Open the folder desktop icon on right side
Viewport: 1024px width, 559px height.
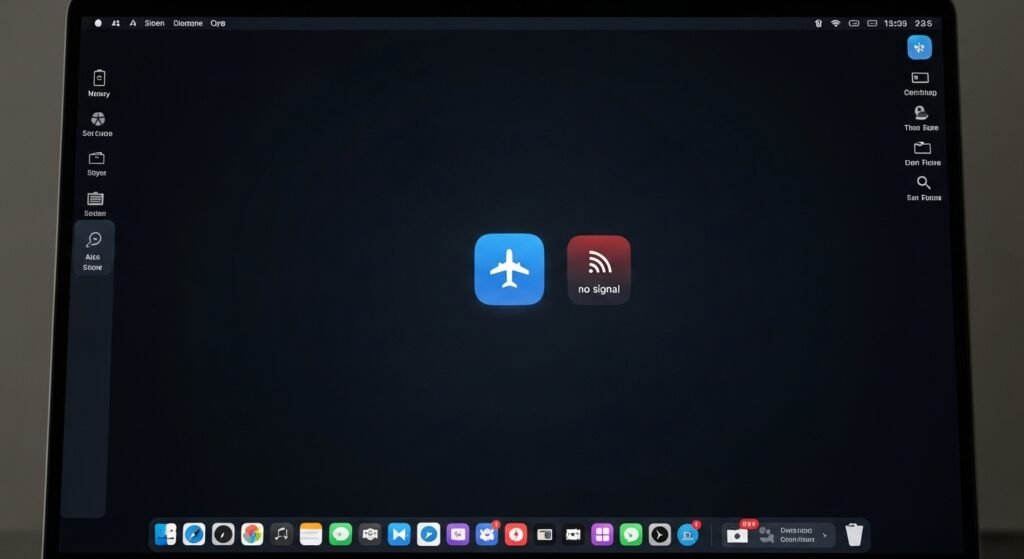click(x=922, y=148)
